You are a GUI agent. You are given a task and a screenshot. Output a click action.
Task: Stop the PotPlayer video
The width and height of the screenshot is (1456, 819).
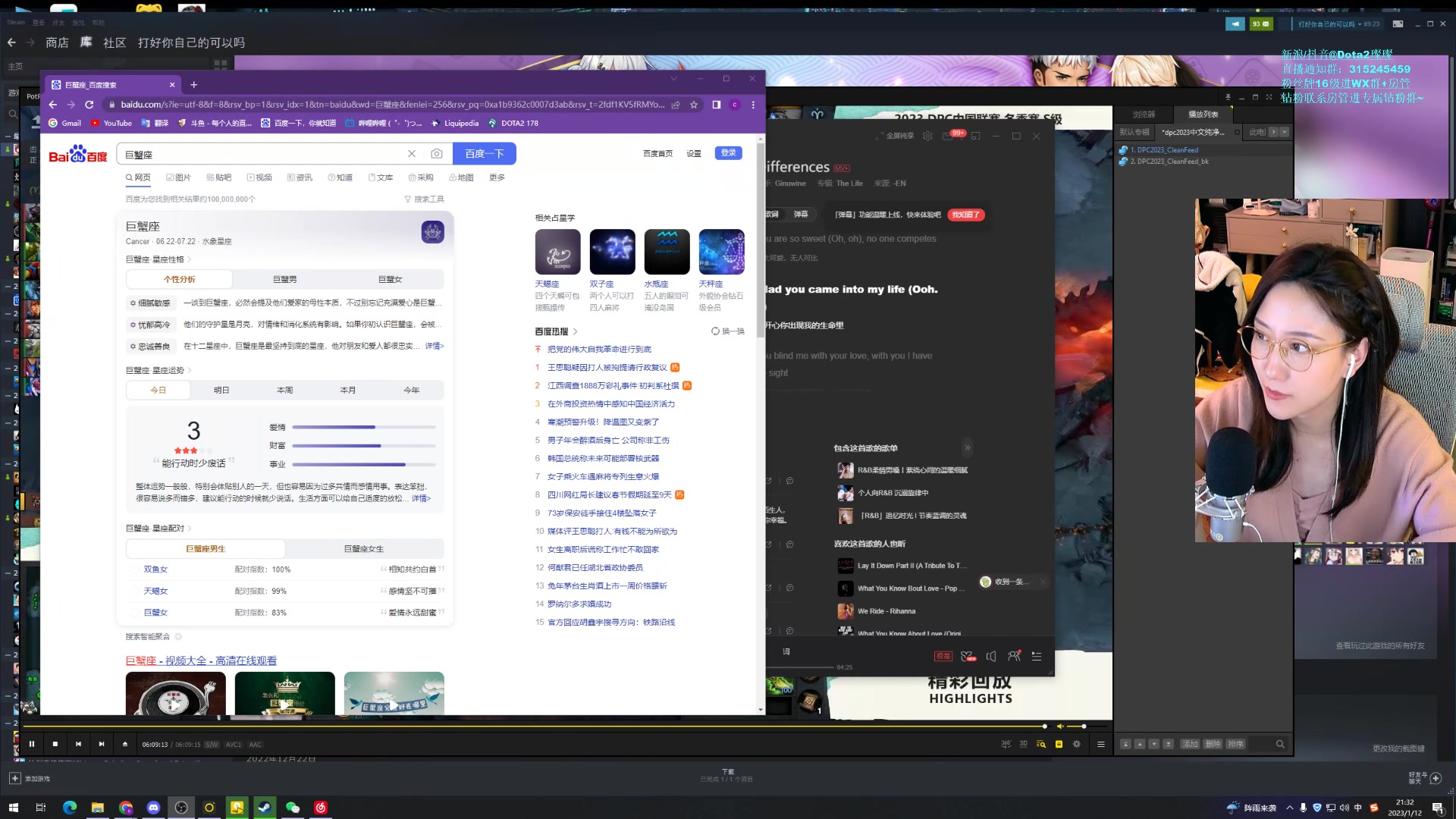coord(55,744)
